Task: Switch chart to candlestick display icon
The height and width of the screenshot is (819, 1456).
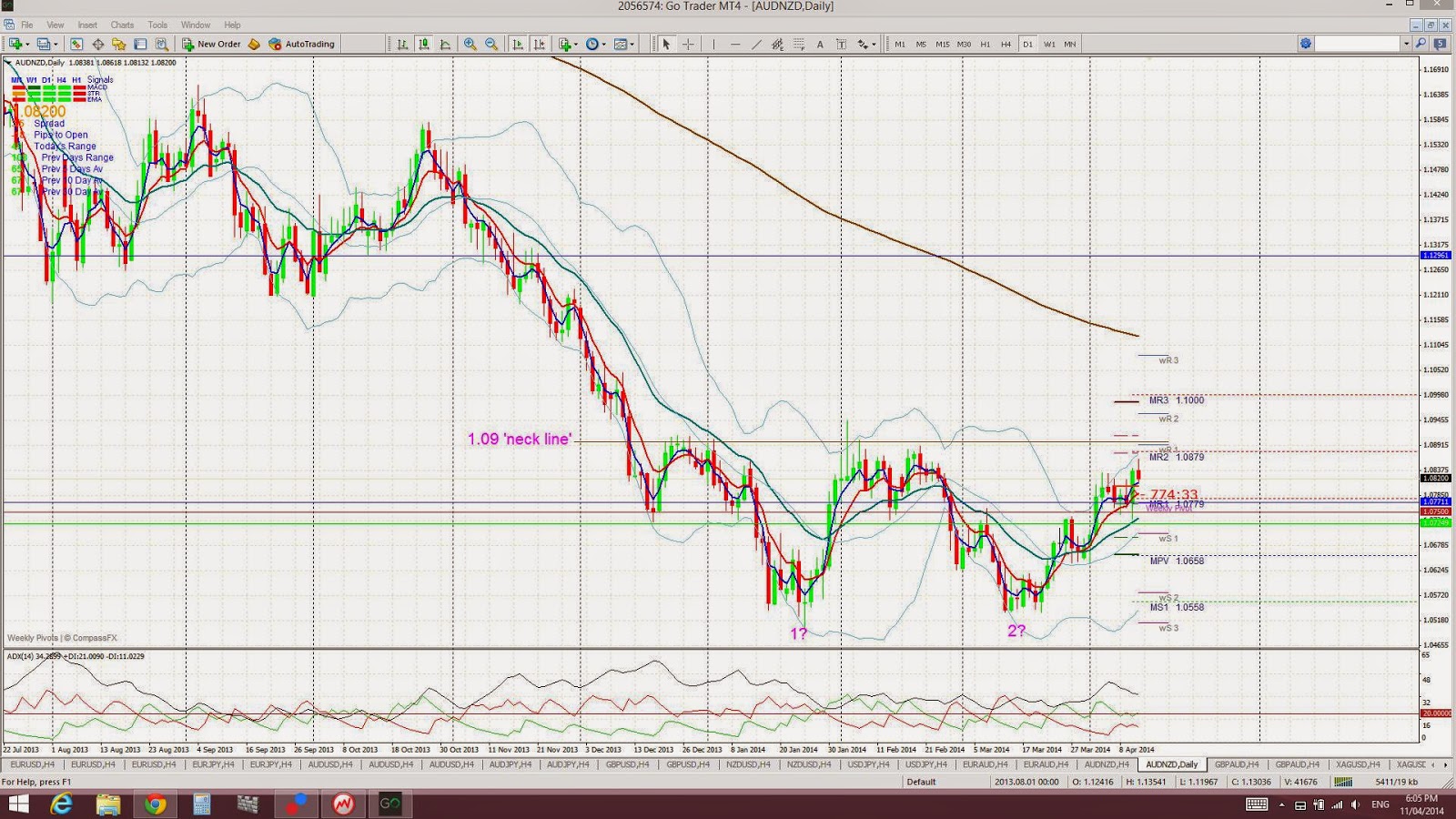Action: click(x=424, y=44)
